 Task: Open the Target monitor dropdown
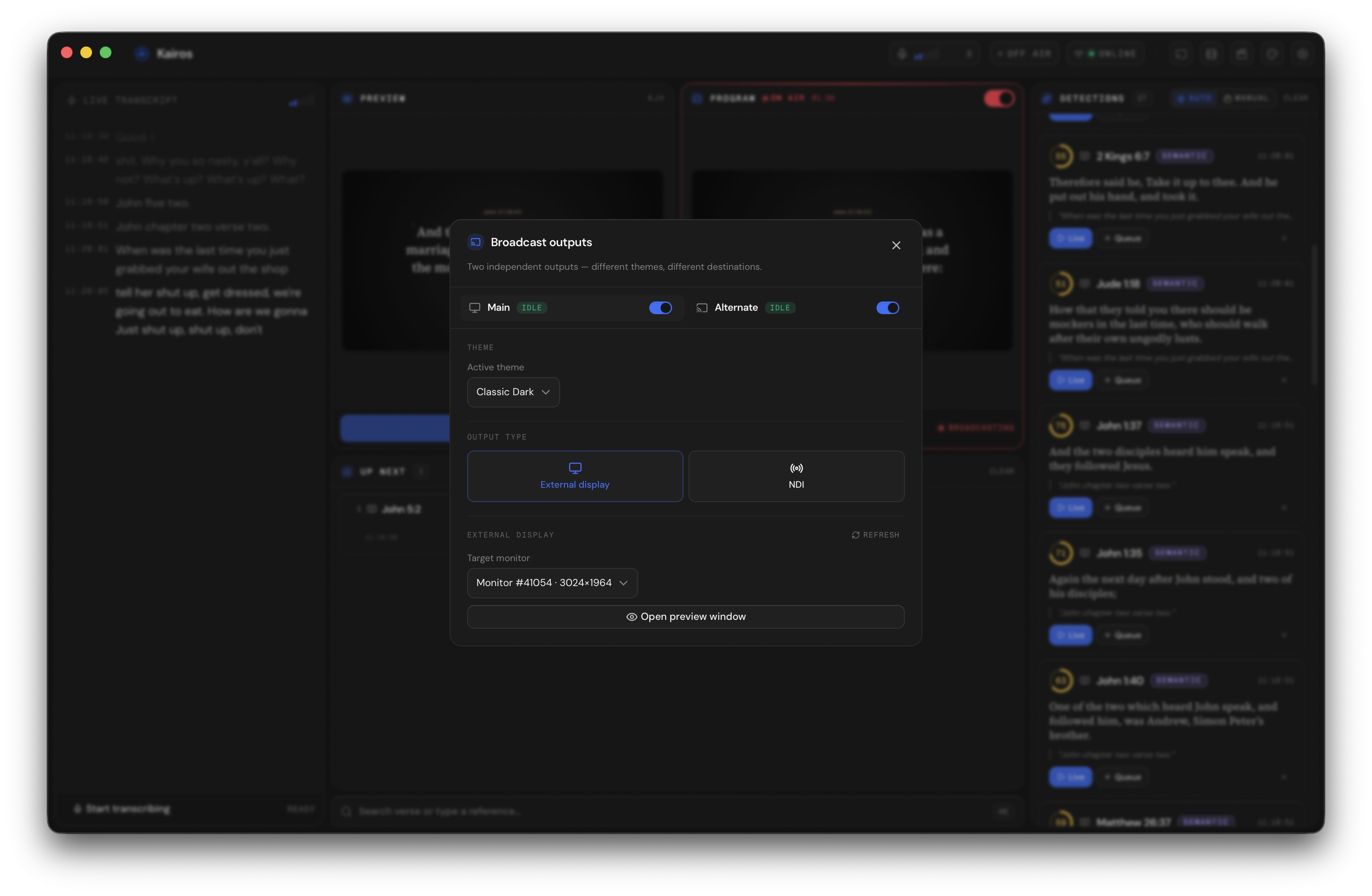552,583
